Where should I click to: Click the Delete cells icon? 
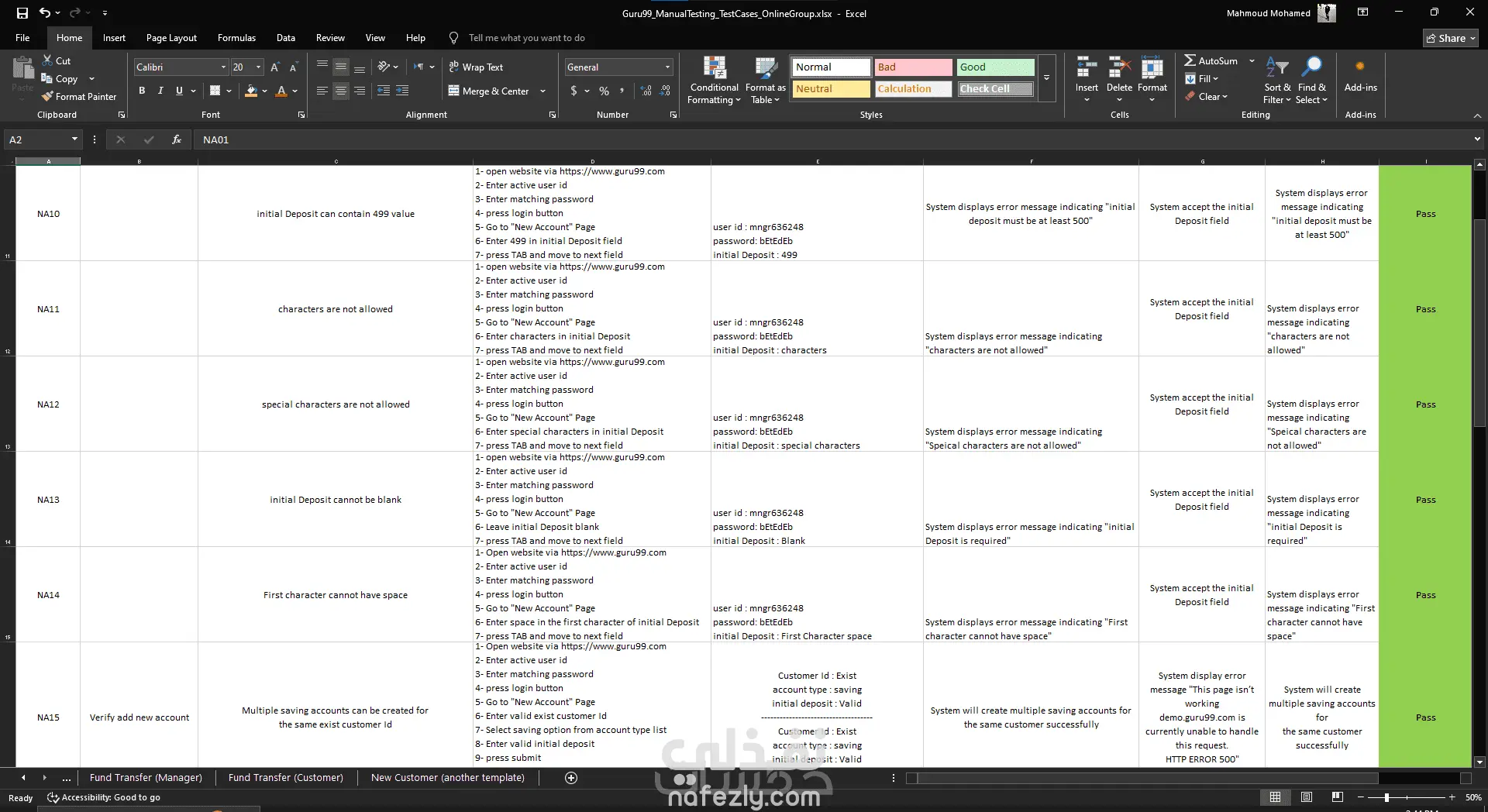(1119, 68)
